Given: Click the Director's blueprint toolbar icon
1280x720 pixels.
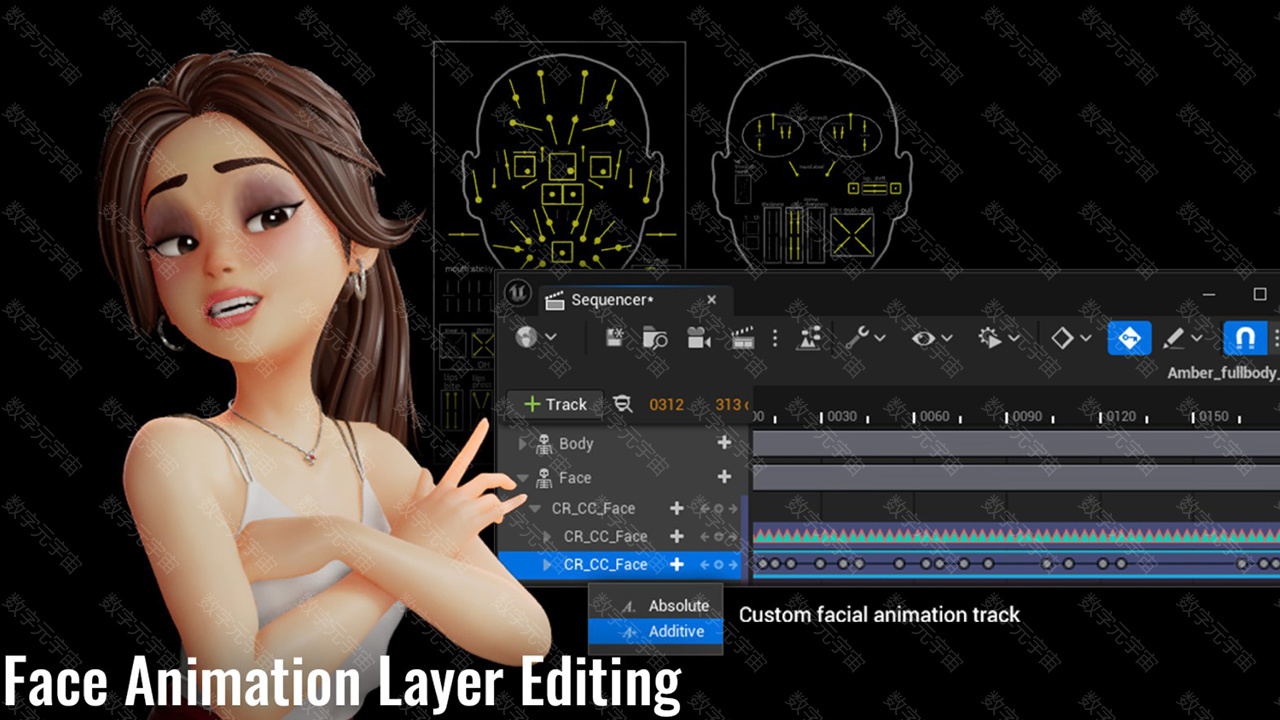Looking at the screenshot, I should (808, 338).
